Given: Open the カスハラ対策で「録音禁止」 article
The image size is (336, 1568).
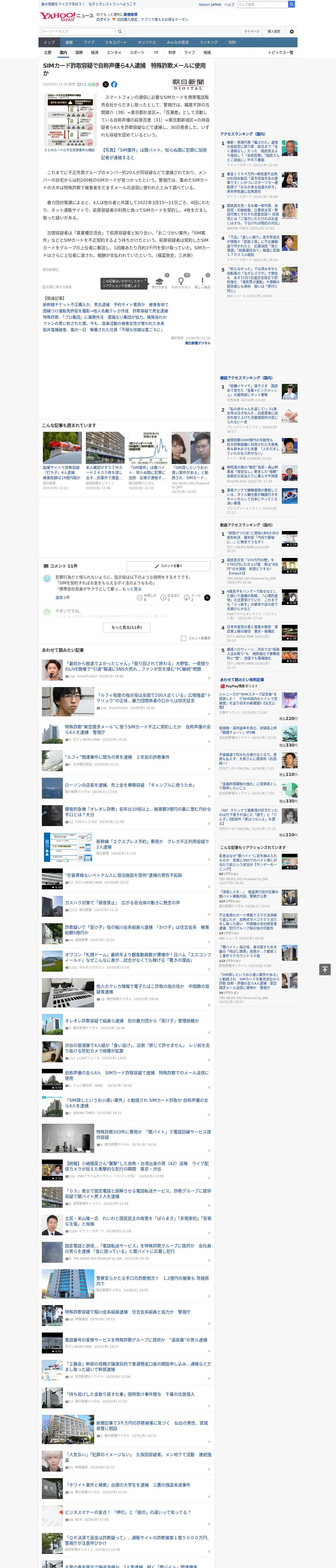Looking at the screenshot, I should click(122, 903).
